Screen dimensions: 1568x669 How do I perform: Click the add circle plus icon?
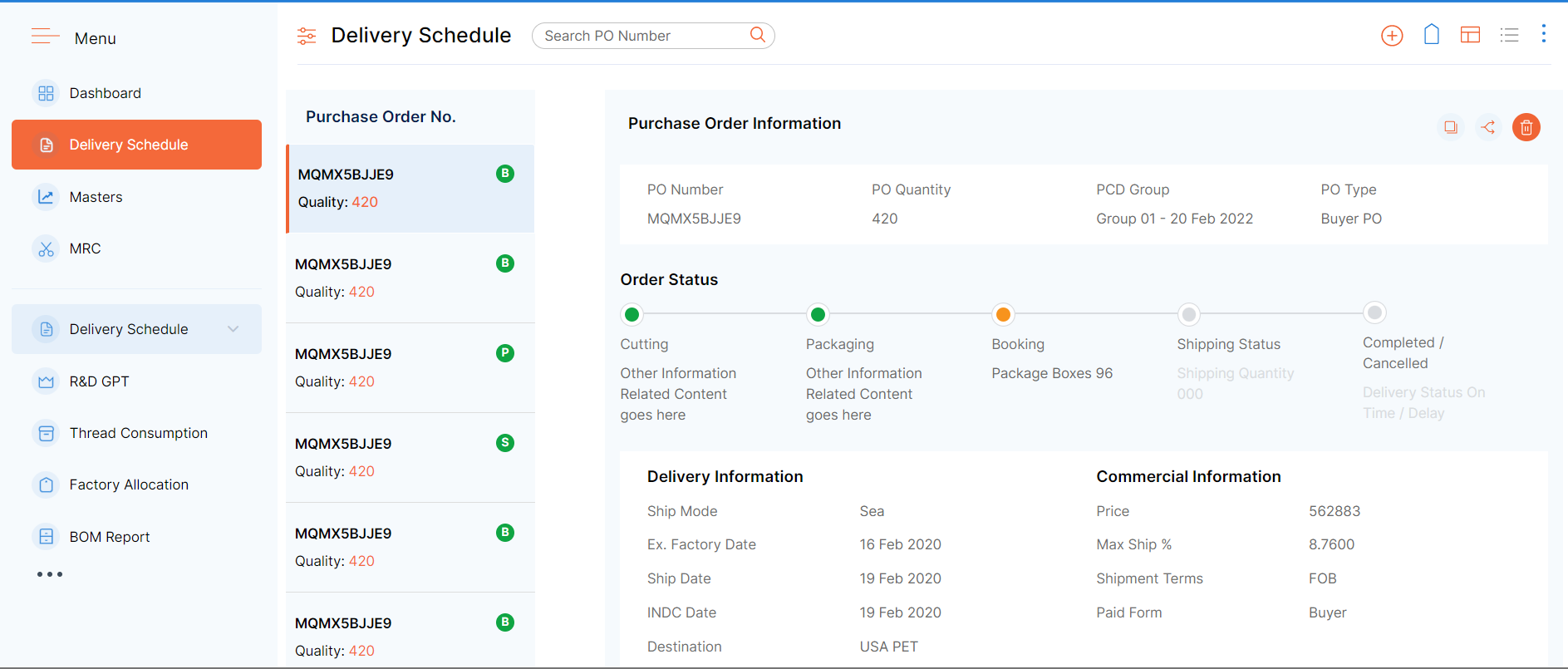[x=1392, y=36]
